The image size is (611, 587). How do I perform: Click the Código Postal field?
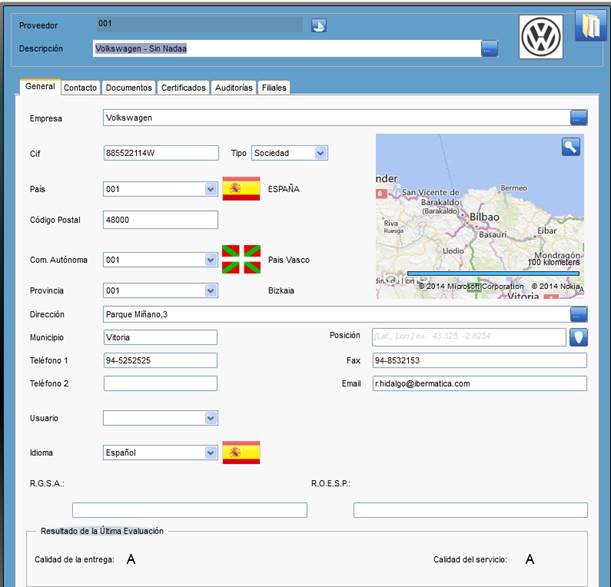pyautogui.click(x=161, y=220)
